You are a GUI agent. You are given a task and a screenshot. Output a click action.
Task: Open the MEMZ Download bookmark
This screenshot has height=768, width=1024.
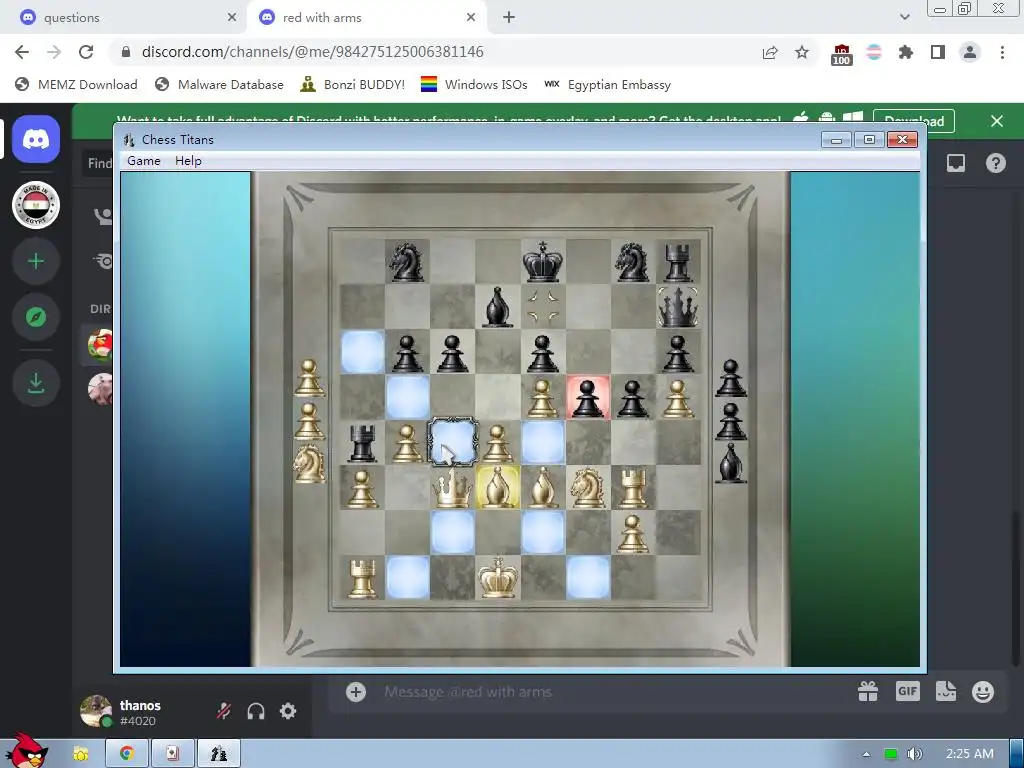pos(76,84)
